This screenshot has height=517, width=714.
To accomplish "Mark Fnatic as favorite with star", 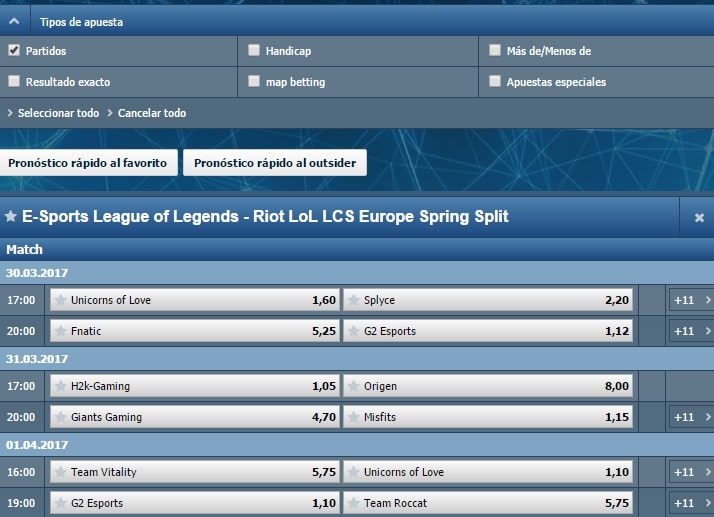I will click(60, 331).
